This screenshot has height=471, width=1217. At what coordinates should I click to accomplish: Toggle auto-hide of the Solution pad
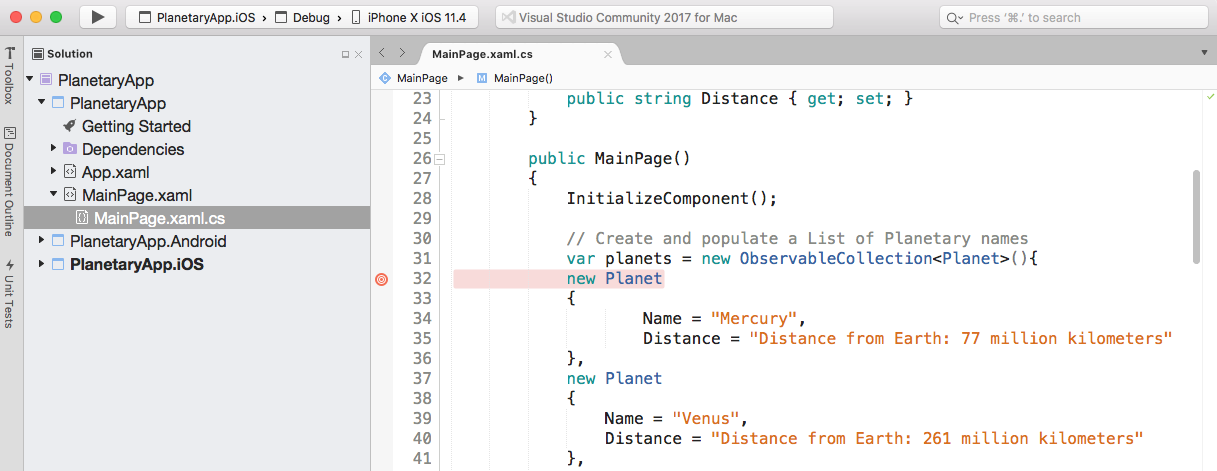[345, 54]
